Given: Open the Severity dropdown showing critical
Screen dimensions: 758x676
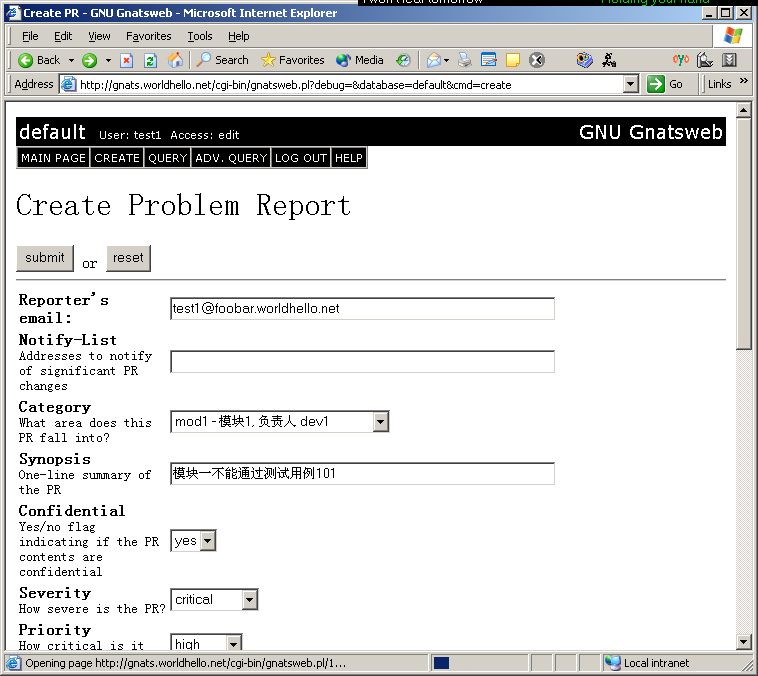Looking at the screenshot, I should click(x=214, y=600).
